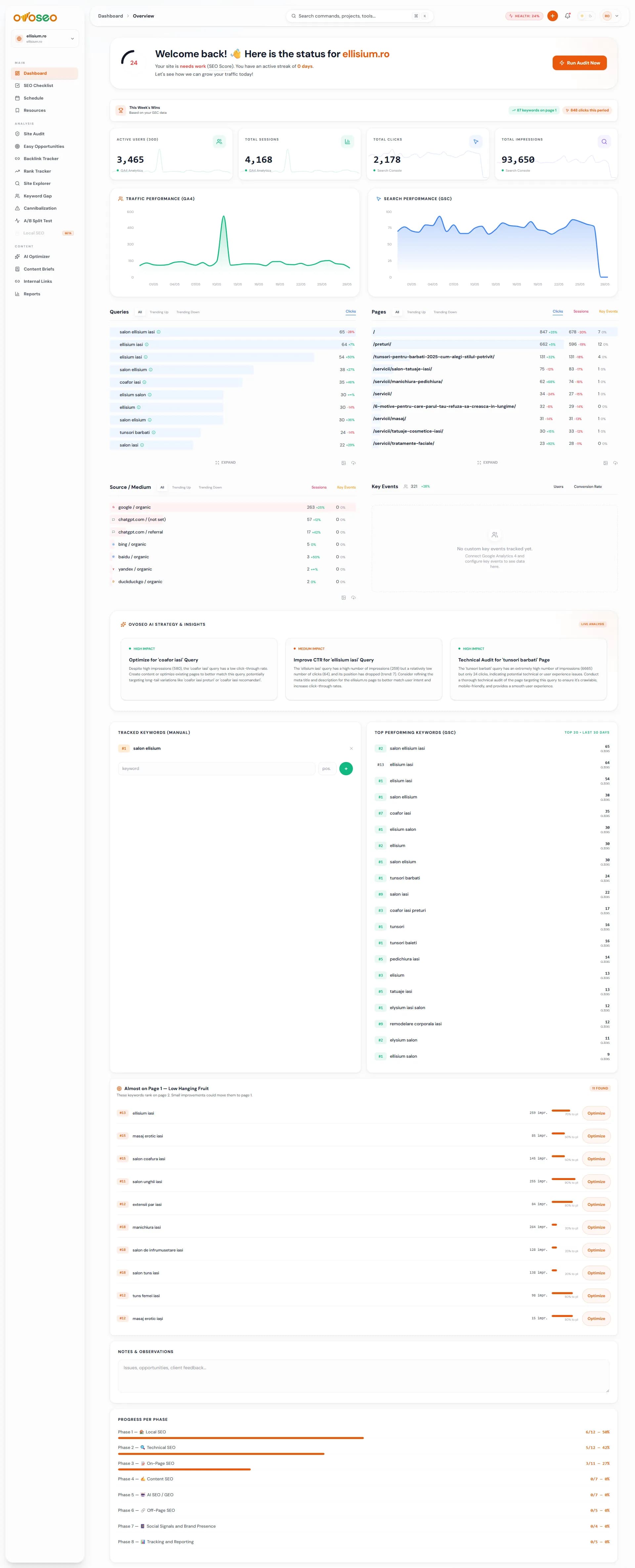Expand the Queries table
Viewport: 635px width, 1568px height.
(x=225, y=463)
